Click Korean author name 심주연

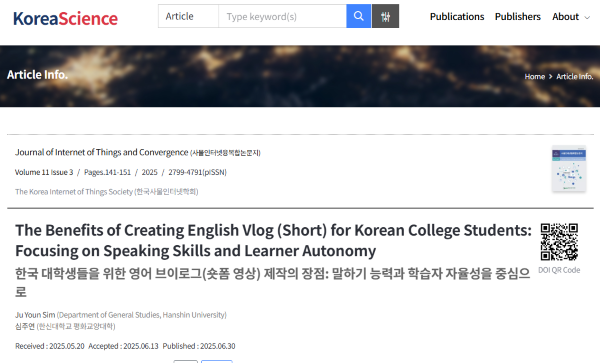[25, 326]
